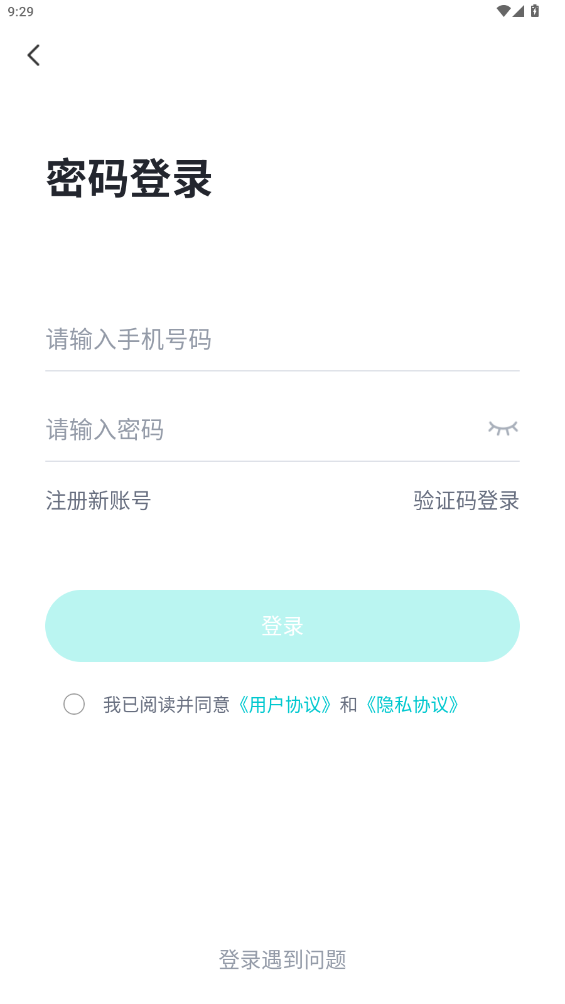Focus the 请输入手机号码 phone field
Image resolution: width=565 pixels, height=1004 pixels.
pos(282,339)
